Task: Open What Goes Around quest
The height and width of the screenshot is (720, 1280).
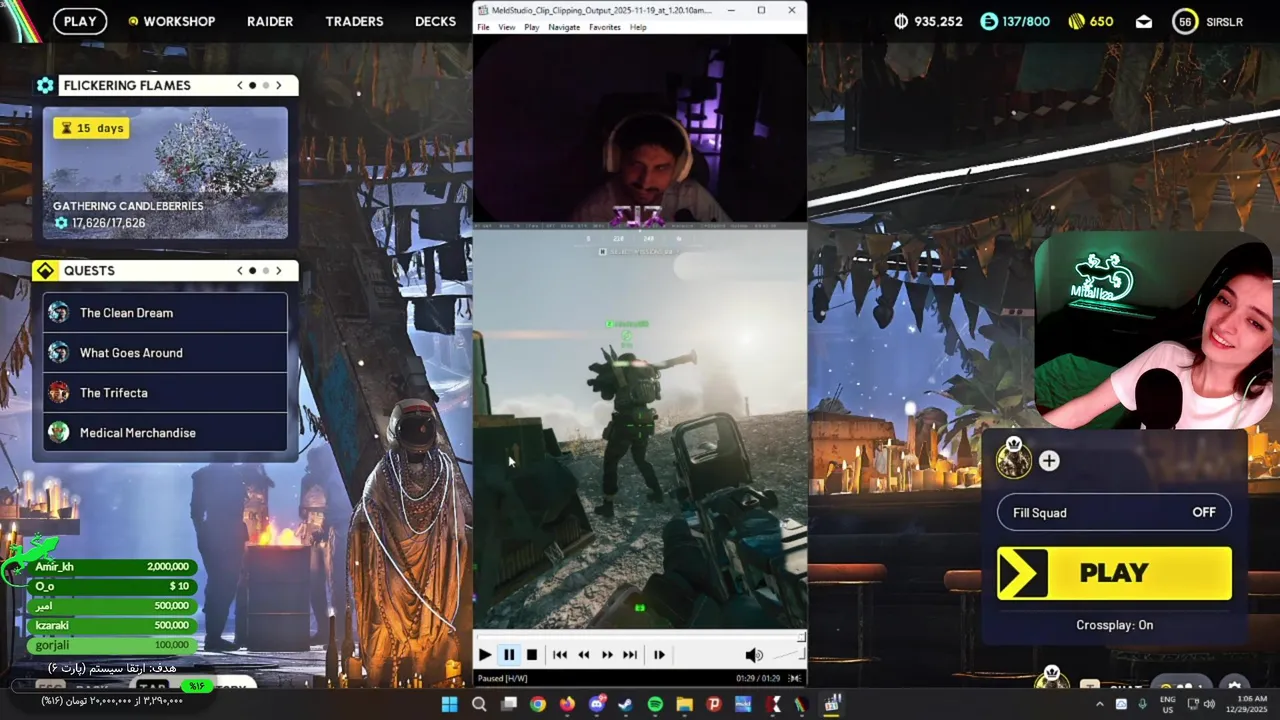Action: click(x=165, y=353)
